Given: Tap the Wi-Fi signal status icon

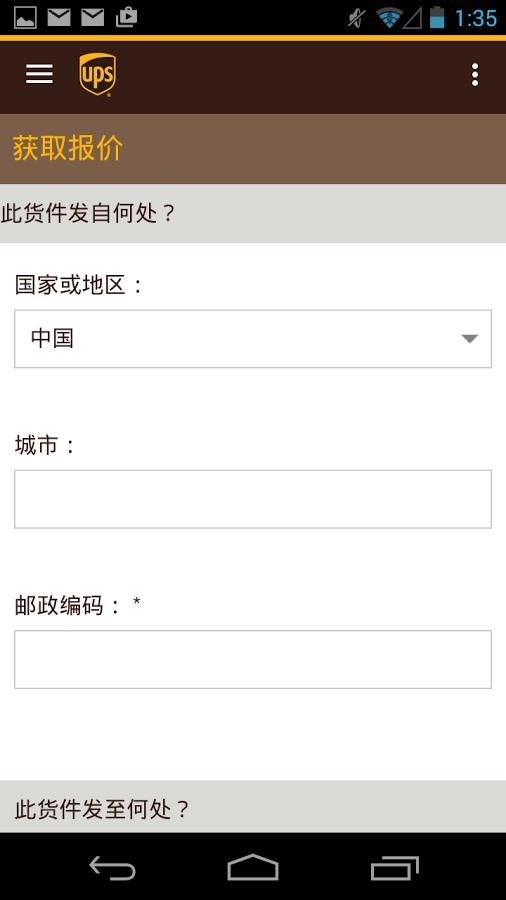Looking at the screenshot, I should tap(389, 18).
